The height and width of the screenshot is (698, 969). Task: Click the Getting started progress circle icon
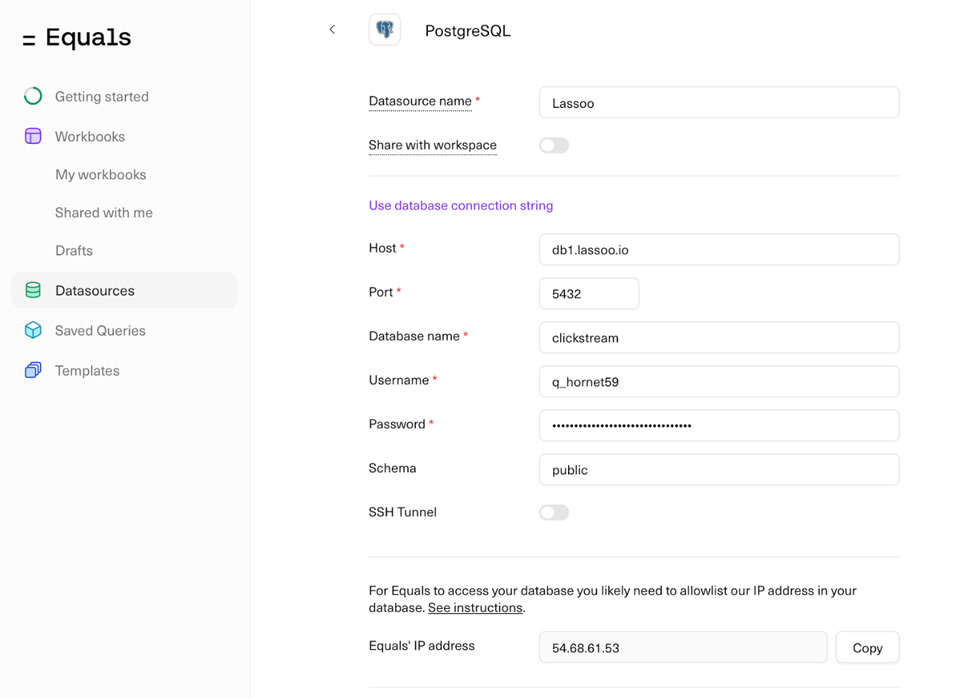[x=33, y=96]
